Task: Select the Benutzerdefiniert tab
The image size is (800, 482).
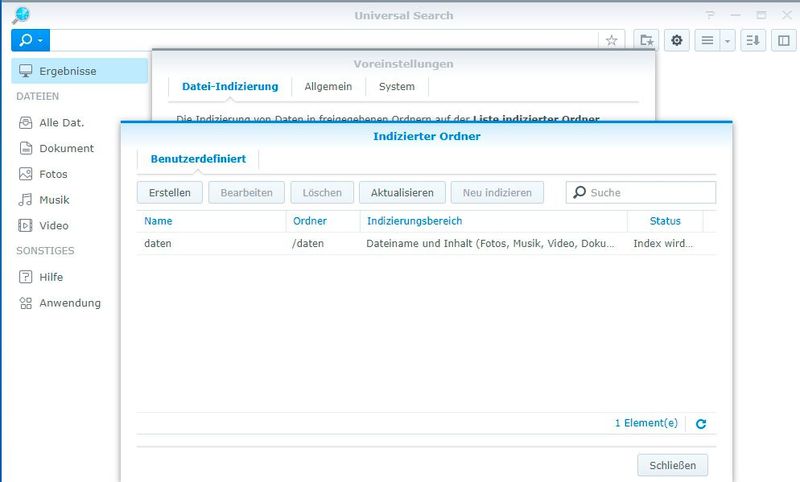Action: [x=198, y=159]
